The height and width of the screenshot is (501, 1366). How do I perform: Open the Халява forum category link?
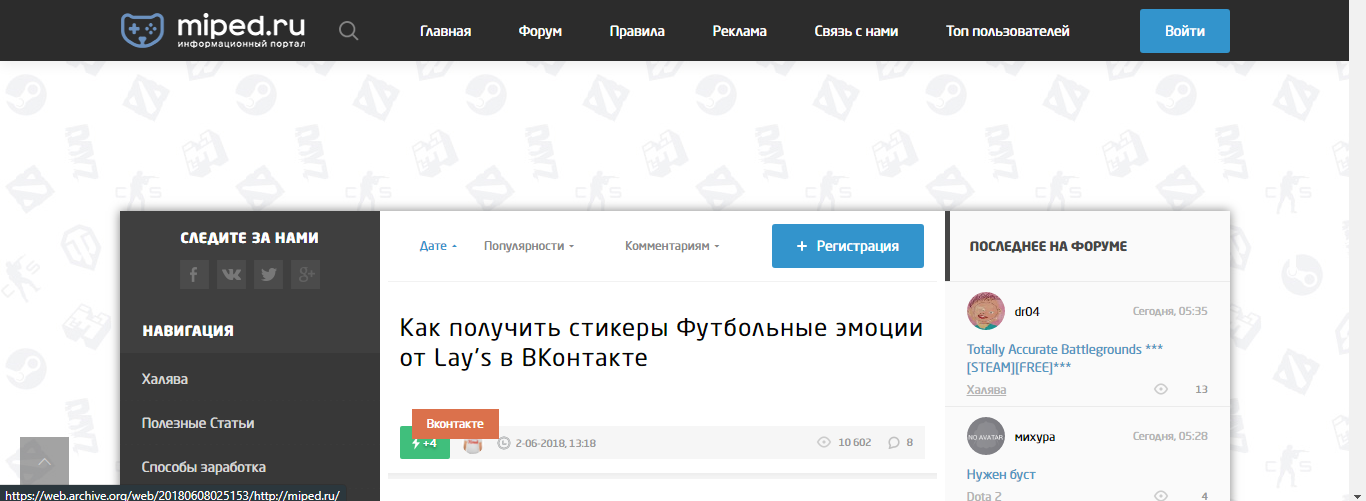coord(986,390)
